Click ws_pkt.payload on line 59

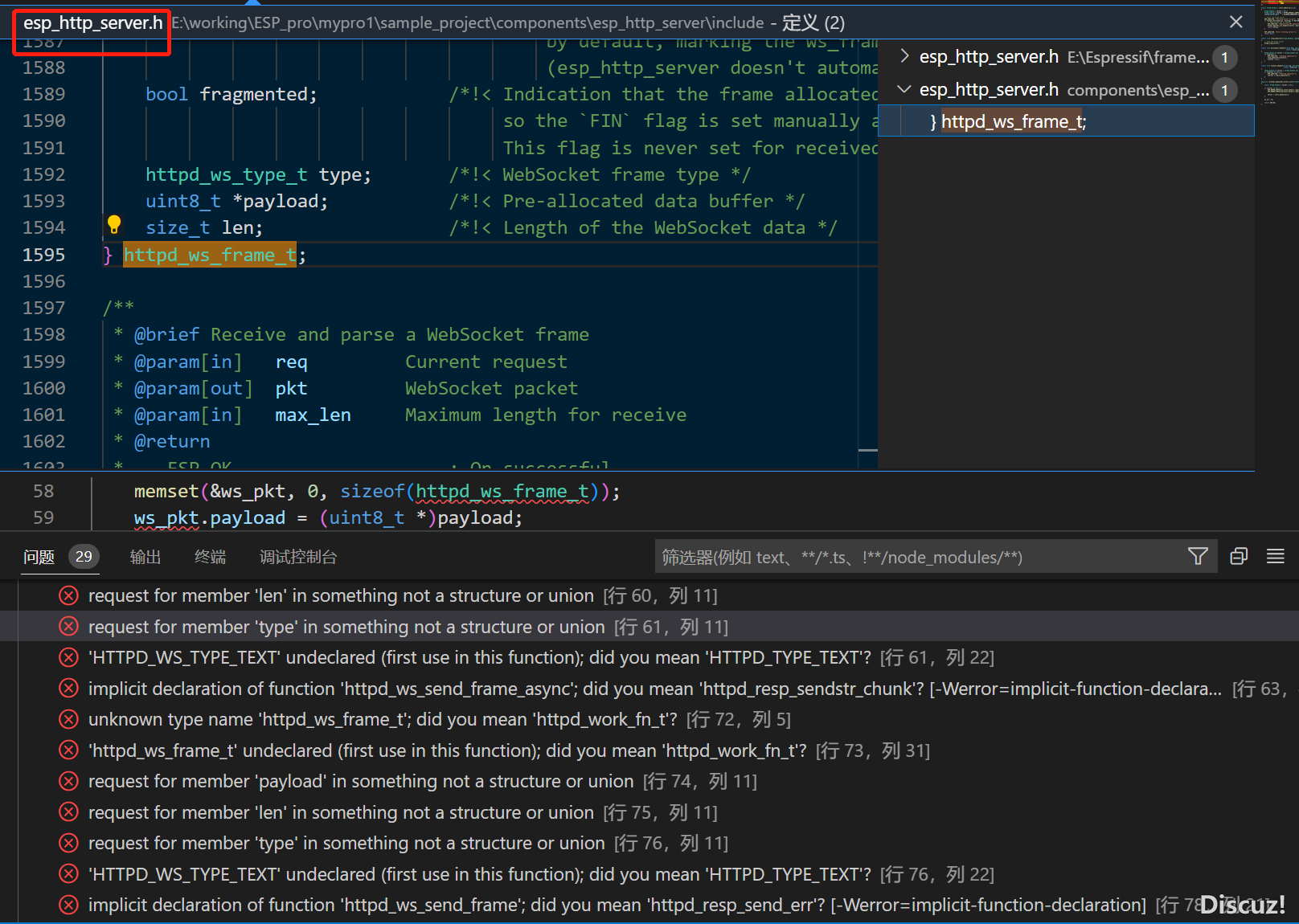(210, 517)
